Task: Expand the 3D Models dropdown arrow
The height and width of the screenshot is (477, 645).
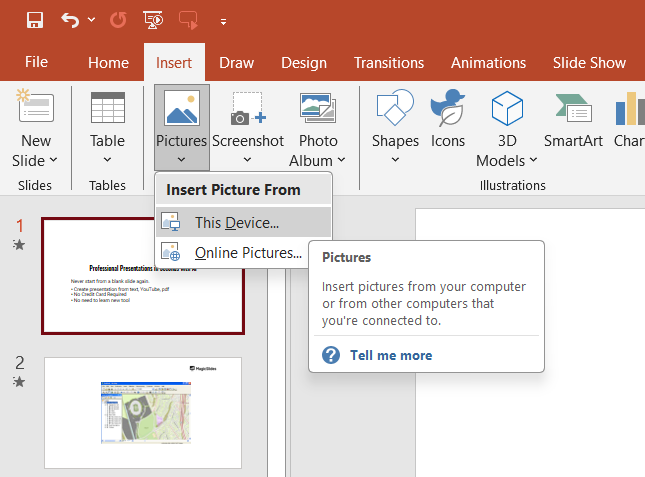Action: point(533,160)
